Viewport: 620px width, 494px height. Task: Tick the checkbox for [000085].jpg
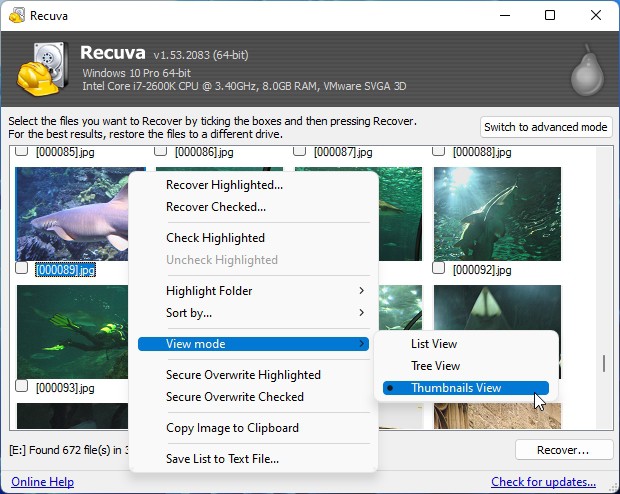21,151
